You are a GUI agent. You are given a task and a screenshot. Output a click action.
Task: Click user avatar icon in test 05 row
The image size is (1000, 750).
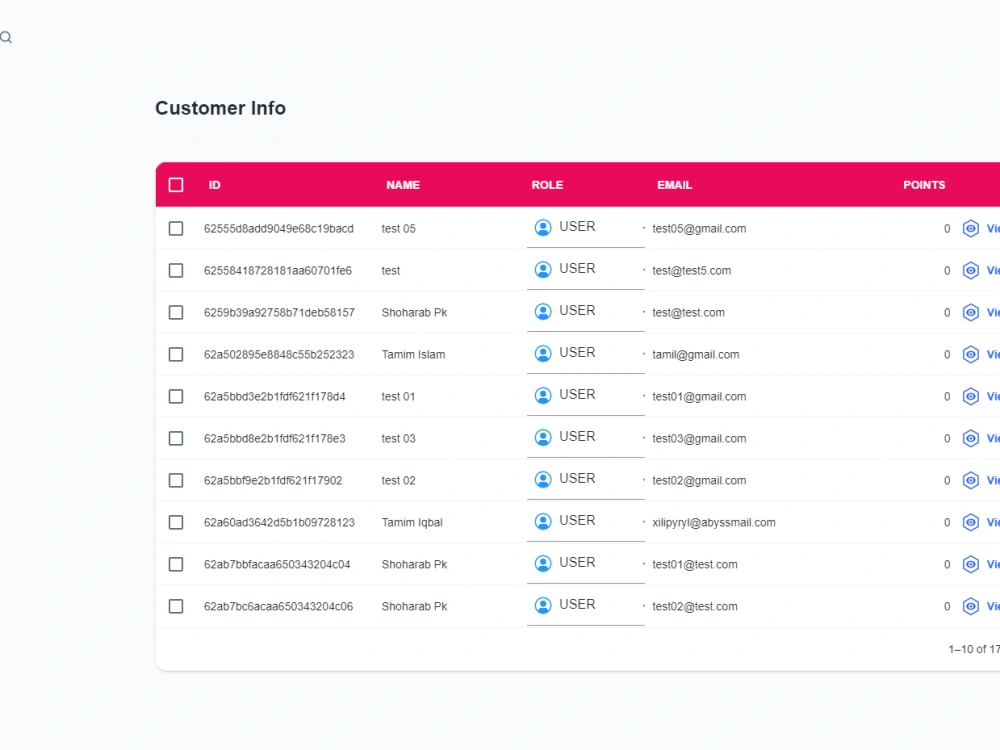click(x=543, y=228)
